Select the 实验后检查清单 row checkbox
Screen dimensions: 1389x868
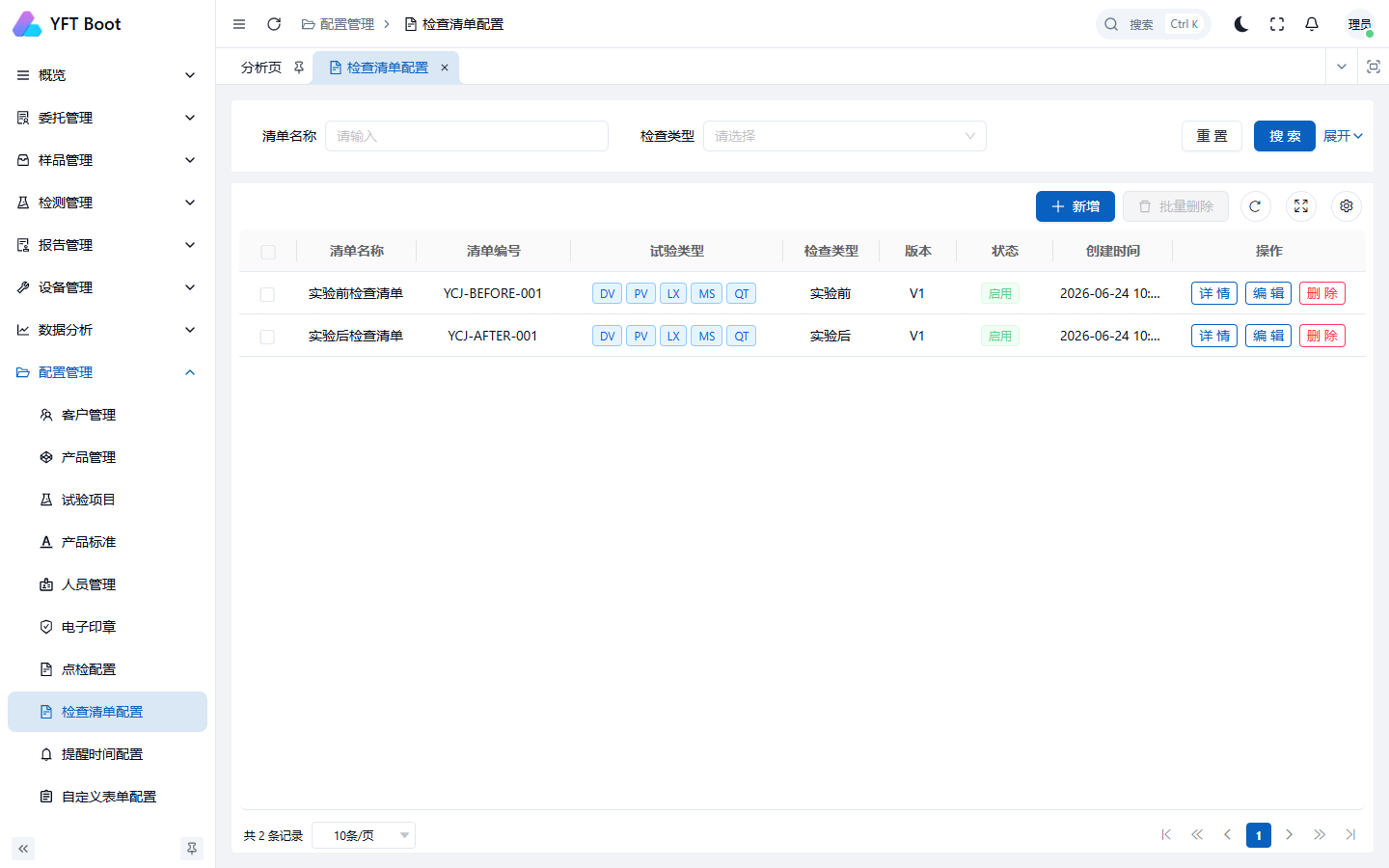(267, 337)
